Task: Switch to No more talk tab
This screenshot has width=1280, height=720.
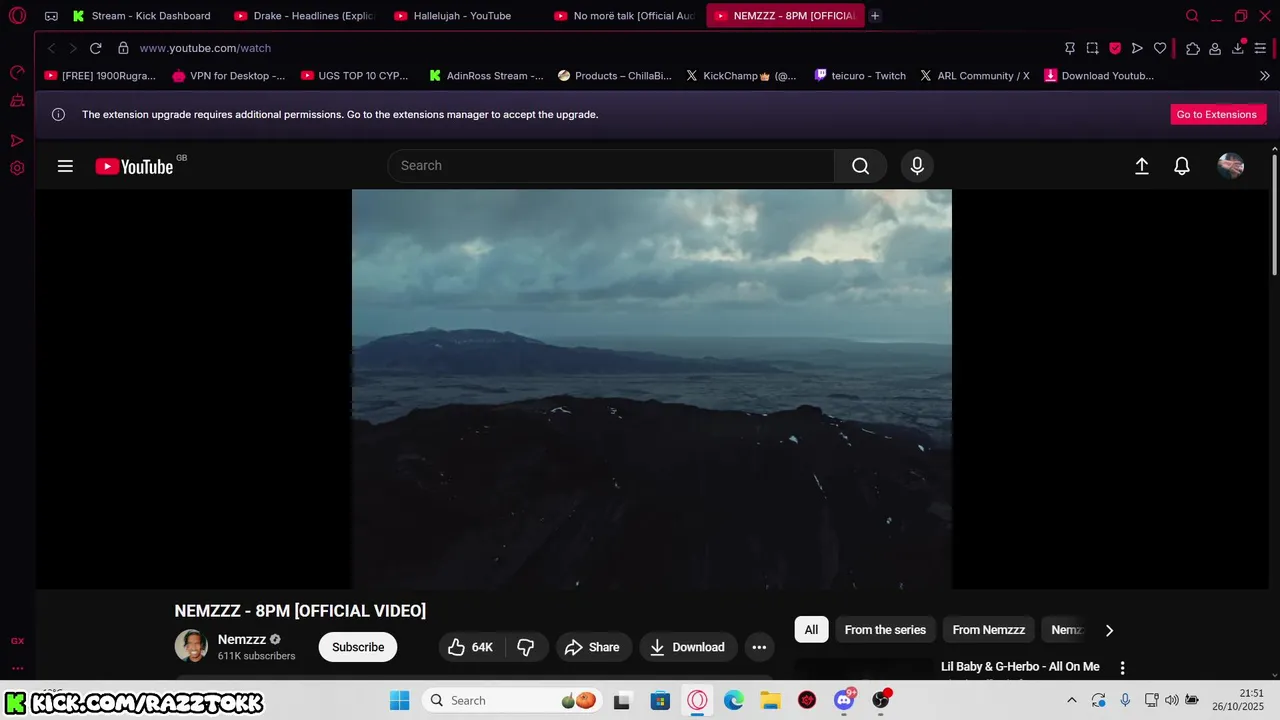Action: tap(624, 16)
